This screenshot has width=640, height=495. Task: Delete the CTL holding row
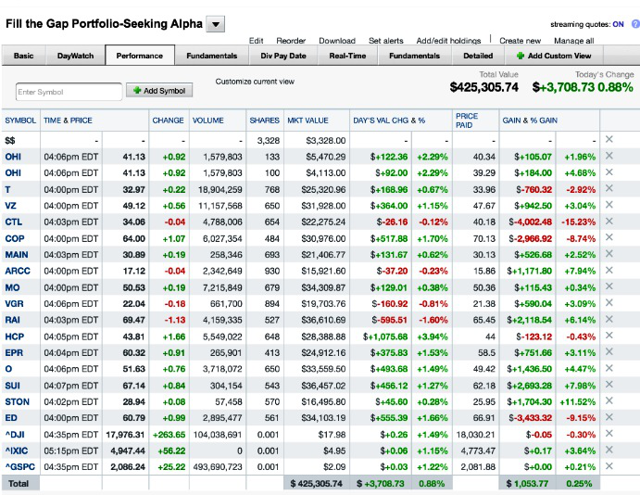tap(609, 221)
